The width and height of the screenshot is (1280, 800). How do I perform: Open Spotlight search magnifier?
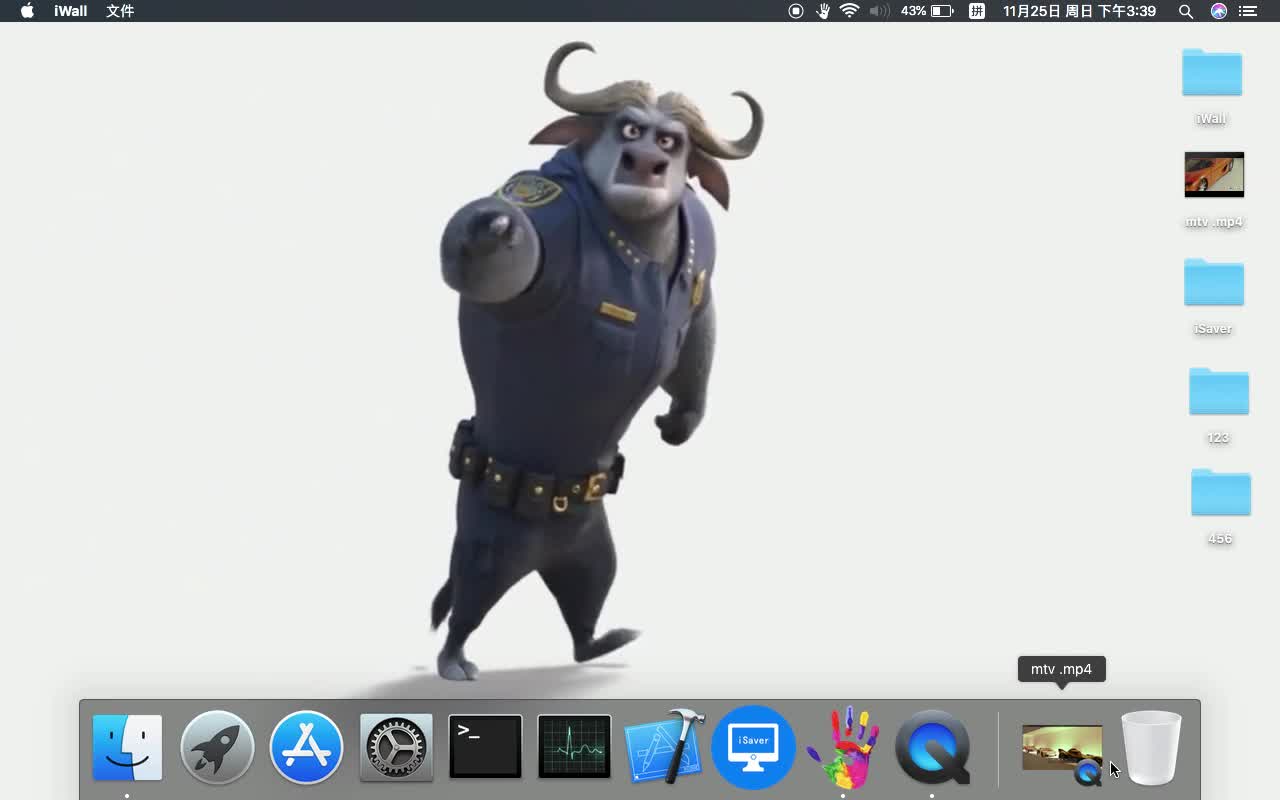pyautogui.click(x=1186, y=11)
